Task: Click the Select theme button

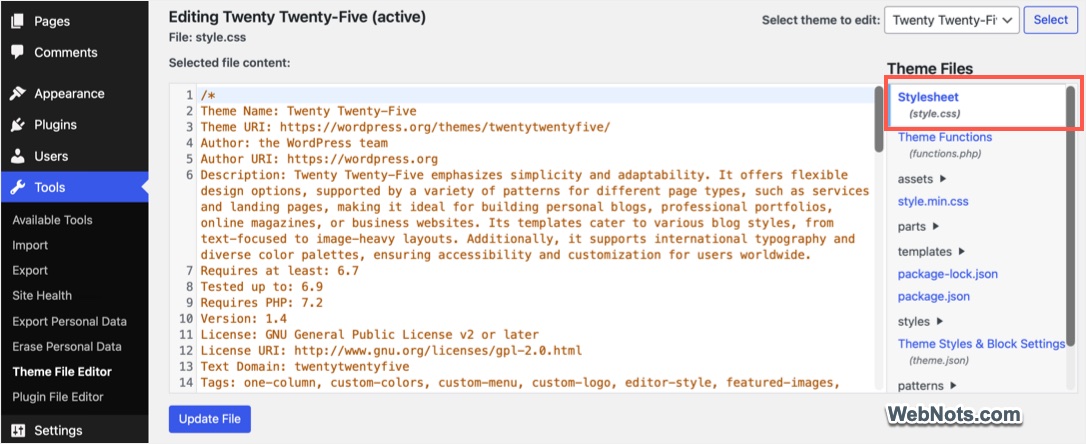Action: click(x=1051, y=20)
